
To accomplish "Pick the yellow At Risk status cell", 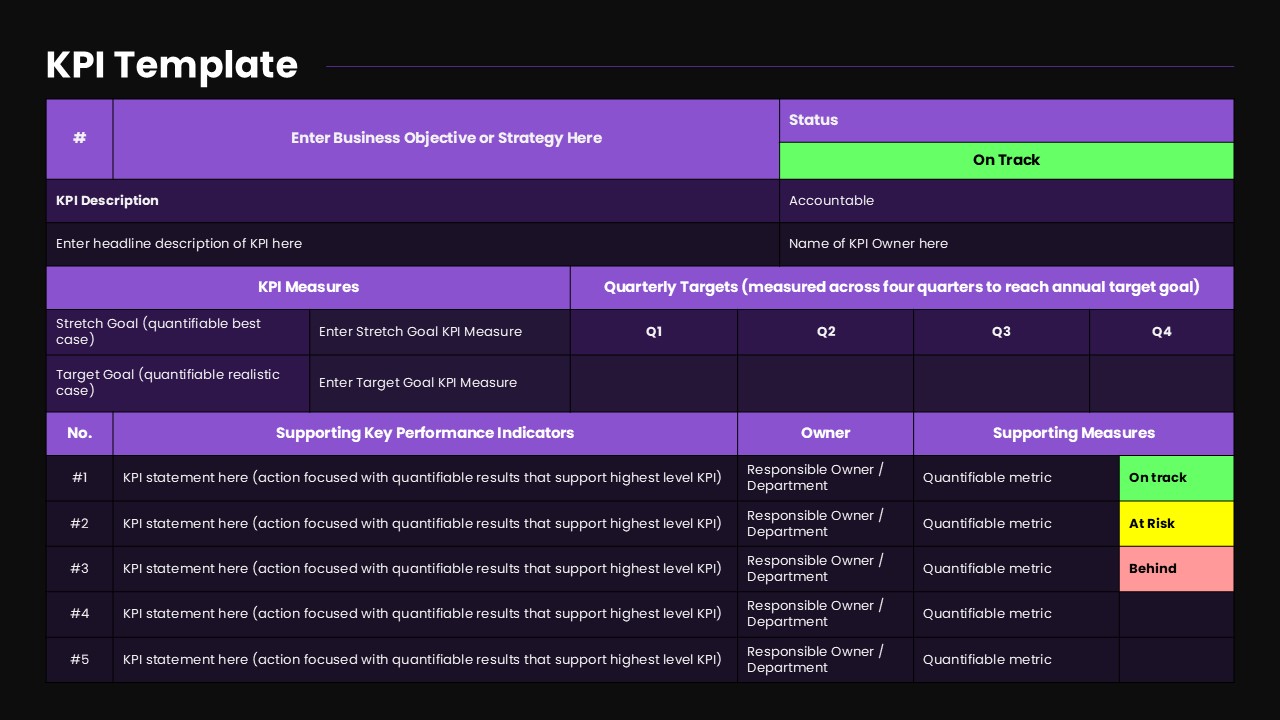I will (x=1176, y=523).
